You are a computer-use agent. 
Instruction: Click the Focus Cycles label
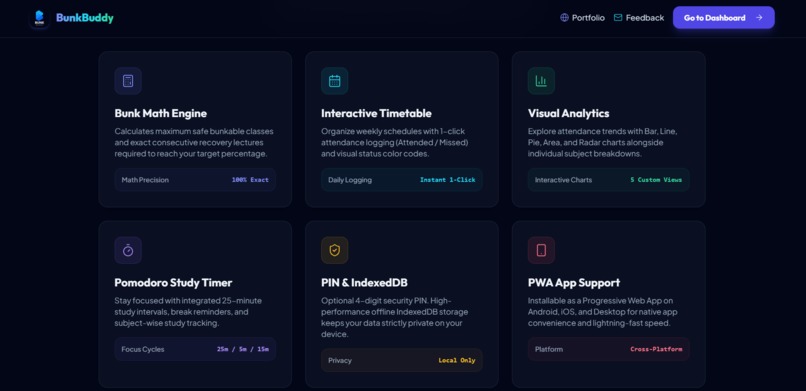point(143,349)
